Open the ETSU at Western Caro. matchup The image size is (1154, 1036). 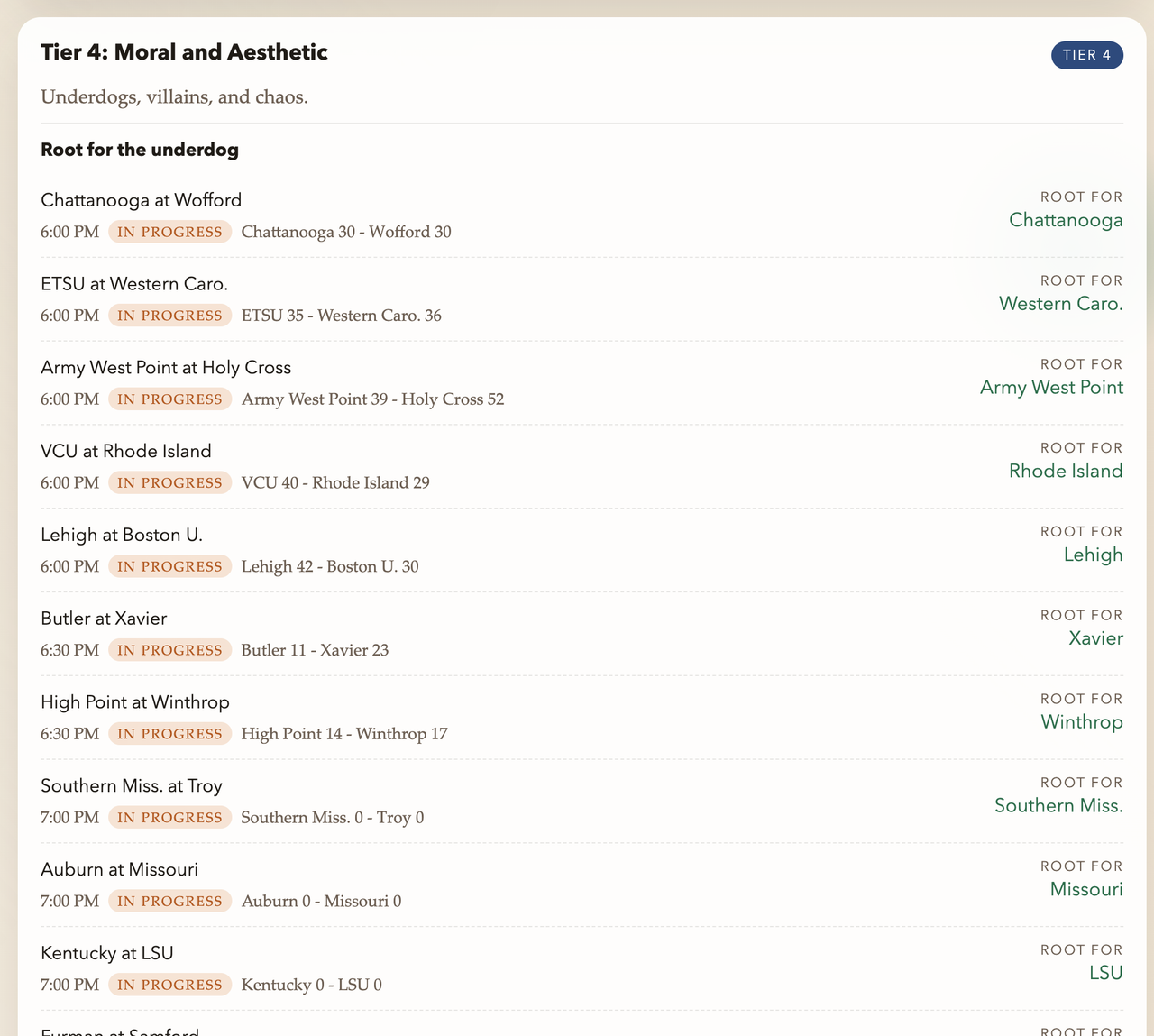pos(134,284)
